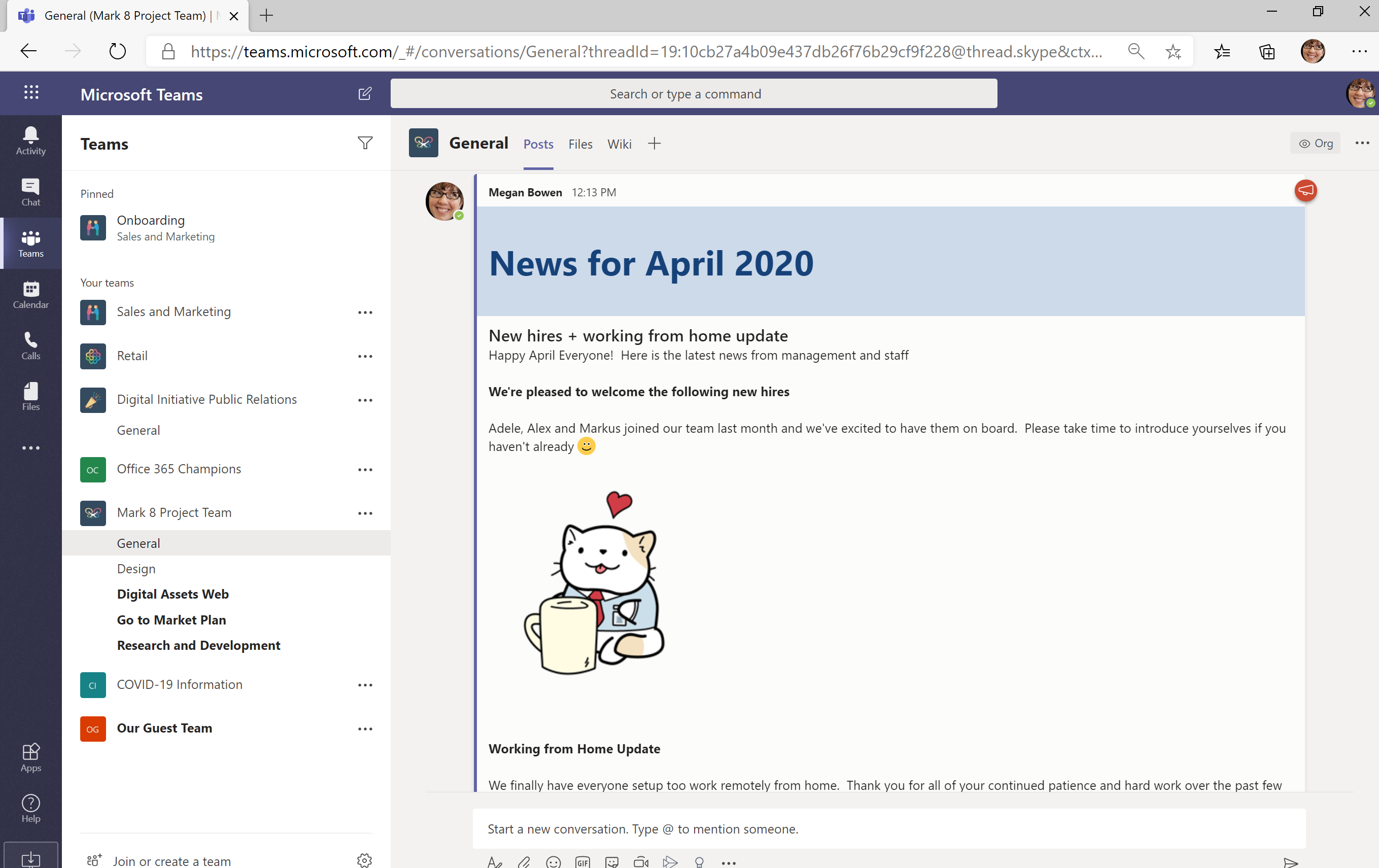
Task: Add a new tab to channel
Action: pyautogui.click(x=654, y=144)
